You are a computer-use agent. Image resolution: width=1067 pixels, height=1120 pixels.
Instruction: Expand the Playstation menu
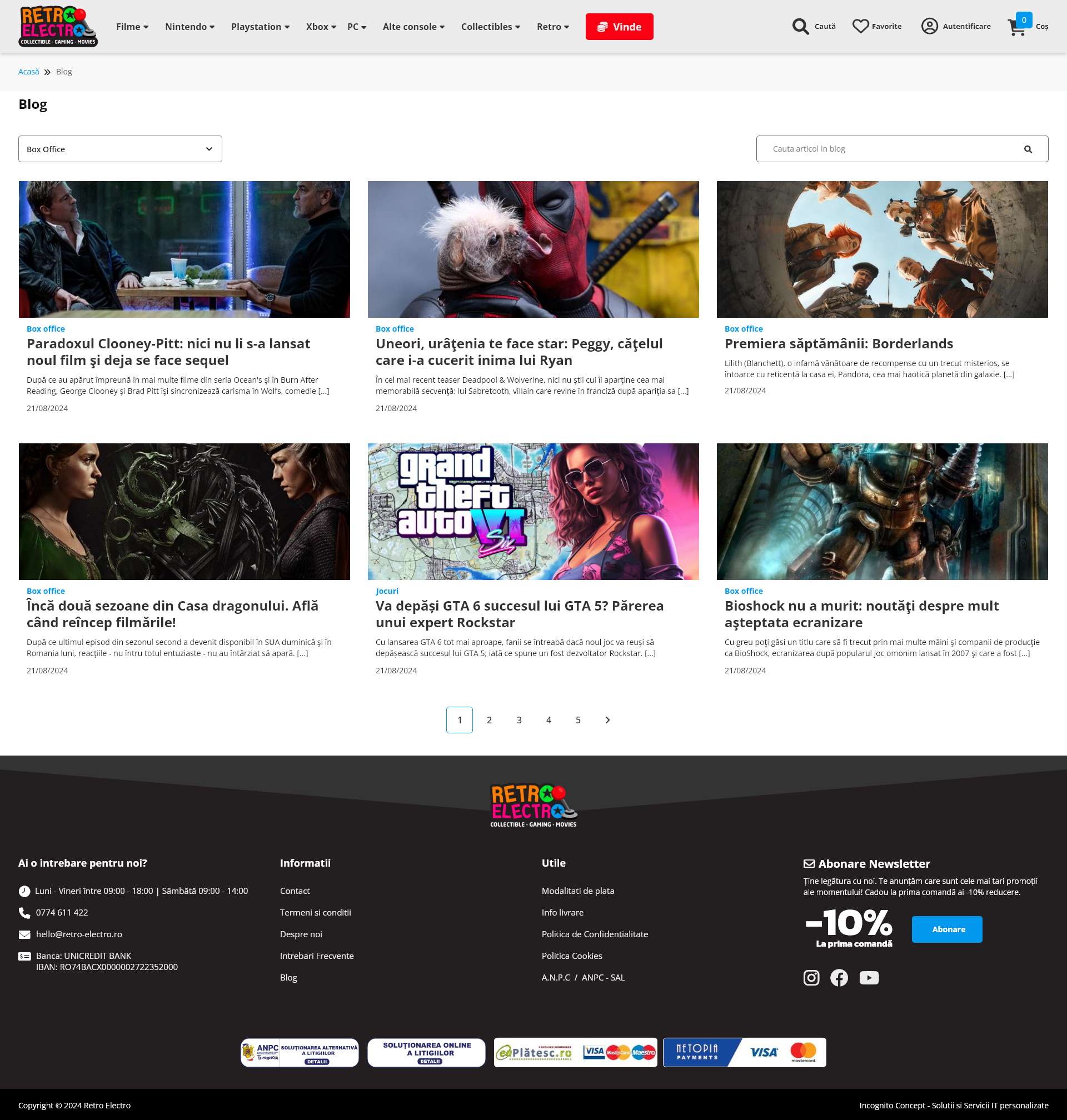(x=260, y=27)
